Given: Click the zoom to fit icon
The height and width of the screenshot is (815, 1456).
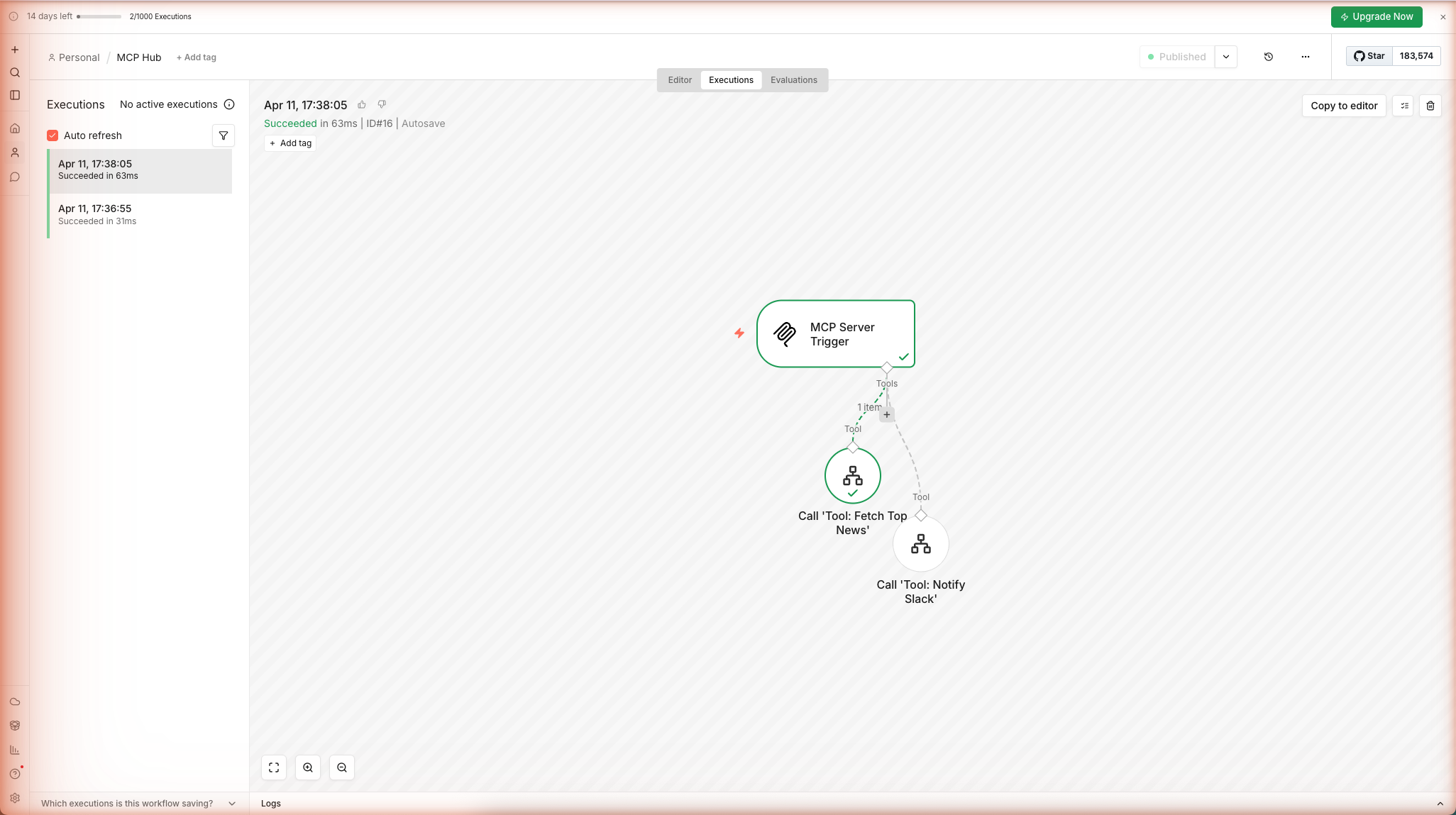Looking at the screenshot, I should coord(274,767).
